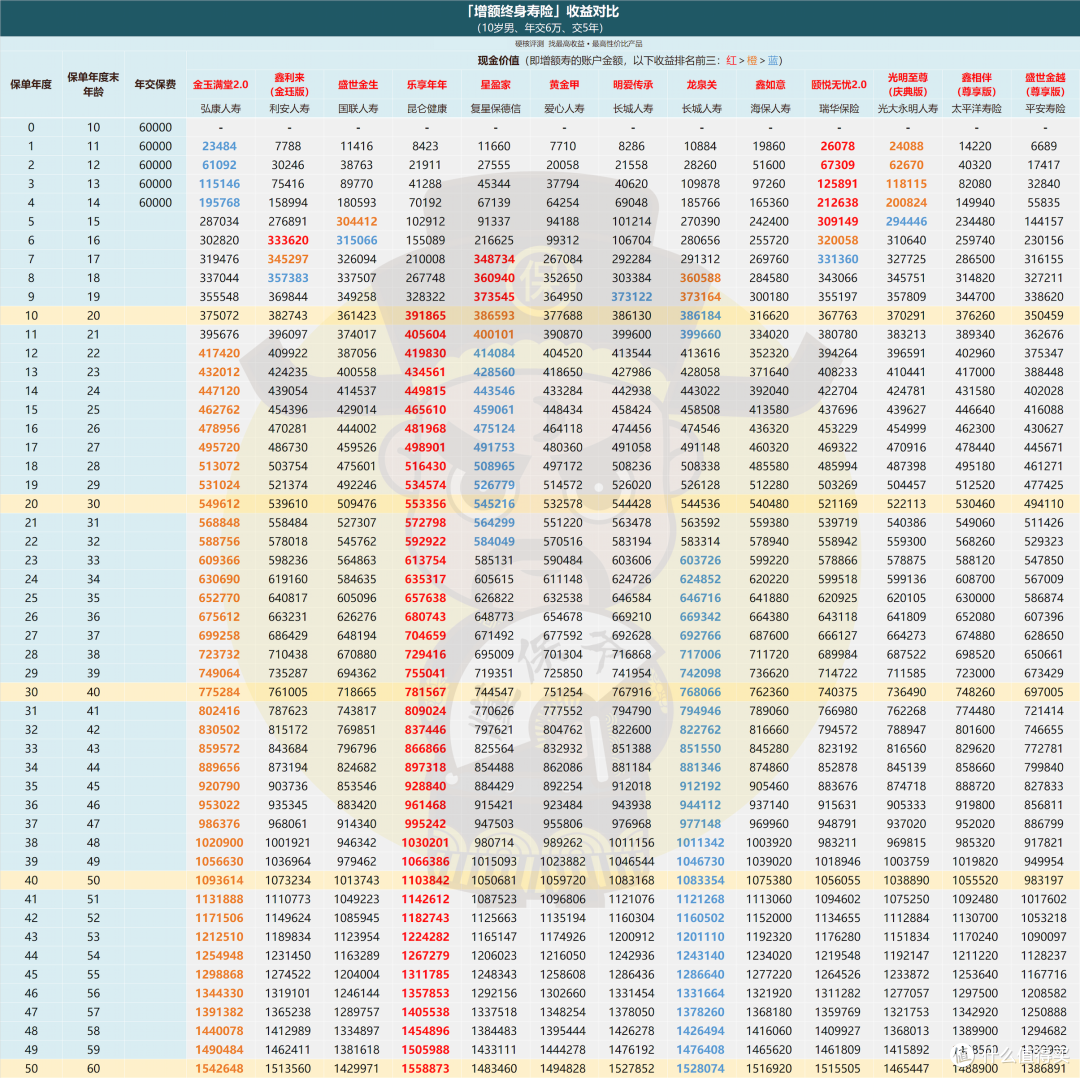Viewport: 1080px width, 1078px height.
Task: Select the 保单年度 column header
Action: 31,85
